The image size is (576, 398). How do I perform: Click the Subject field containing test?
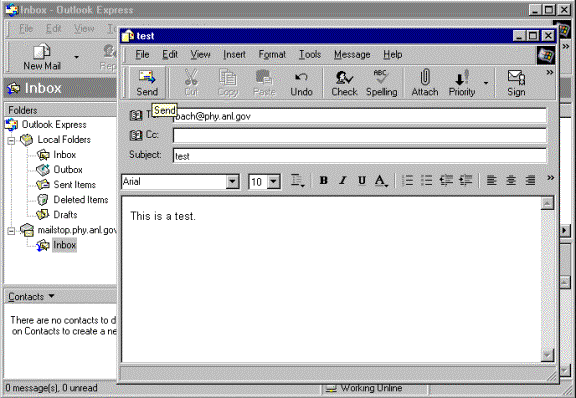click(360, 156)
